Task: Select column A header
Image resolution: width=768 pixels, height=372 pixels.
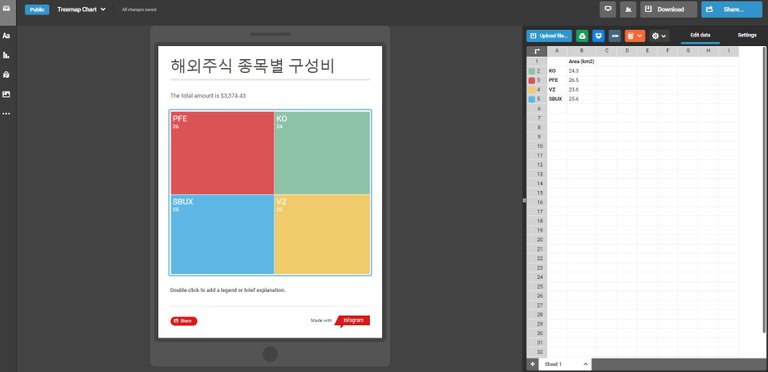Action: point(557,51)
